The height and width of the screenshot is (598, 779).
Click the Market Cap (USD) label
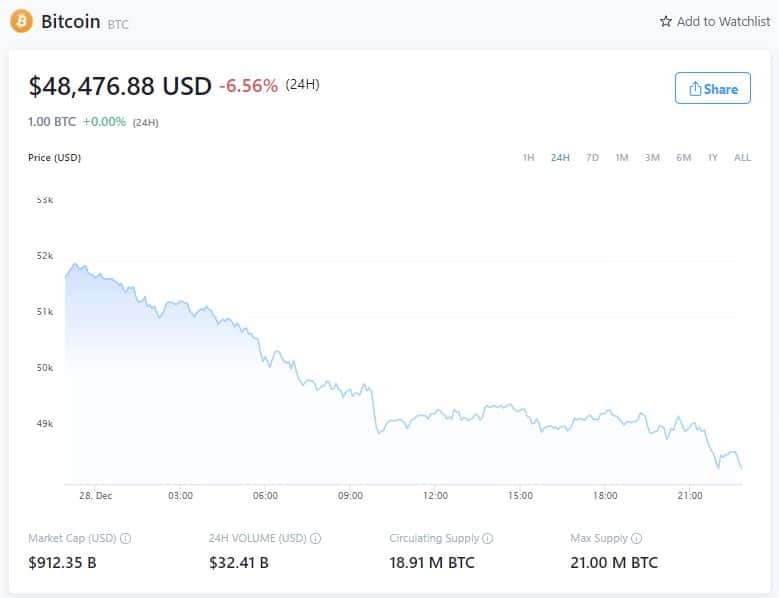tap(72, 538)
